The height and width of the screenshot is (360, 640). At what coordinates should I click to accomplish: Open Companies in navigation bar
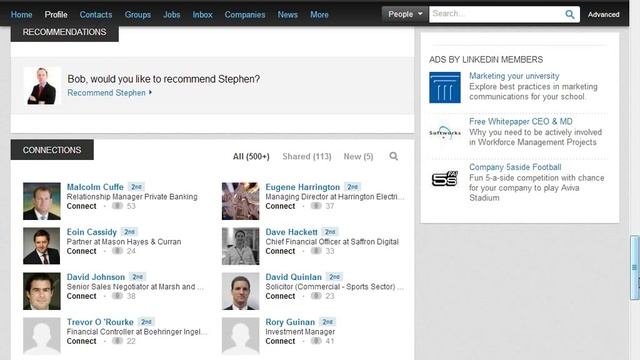tap(245, 15)
